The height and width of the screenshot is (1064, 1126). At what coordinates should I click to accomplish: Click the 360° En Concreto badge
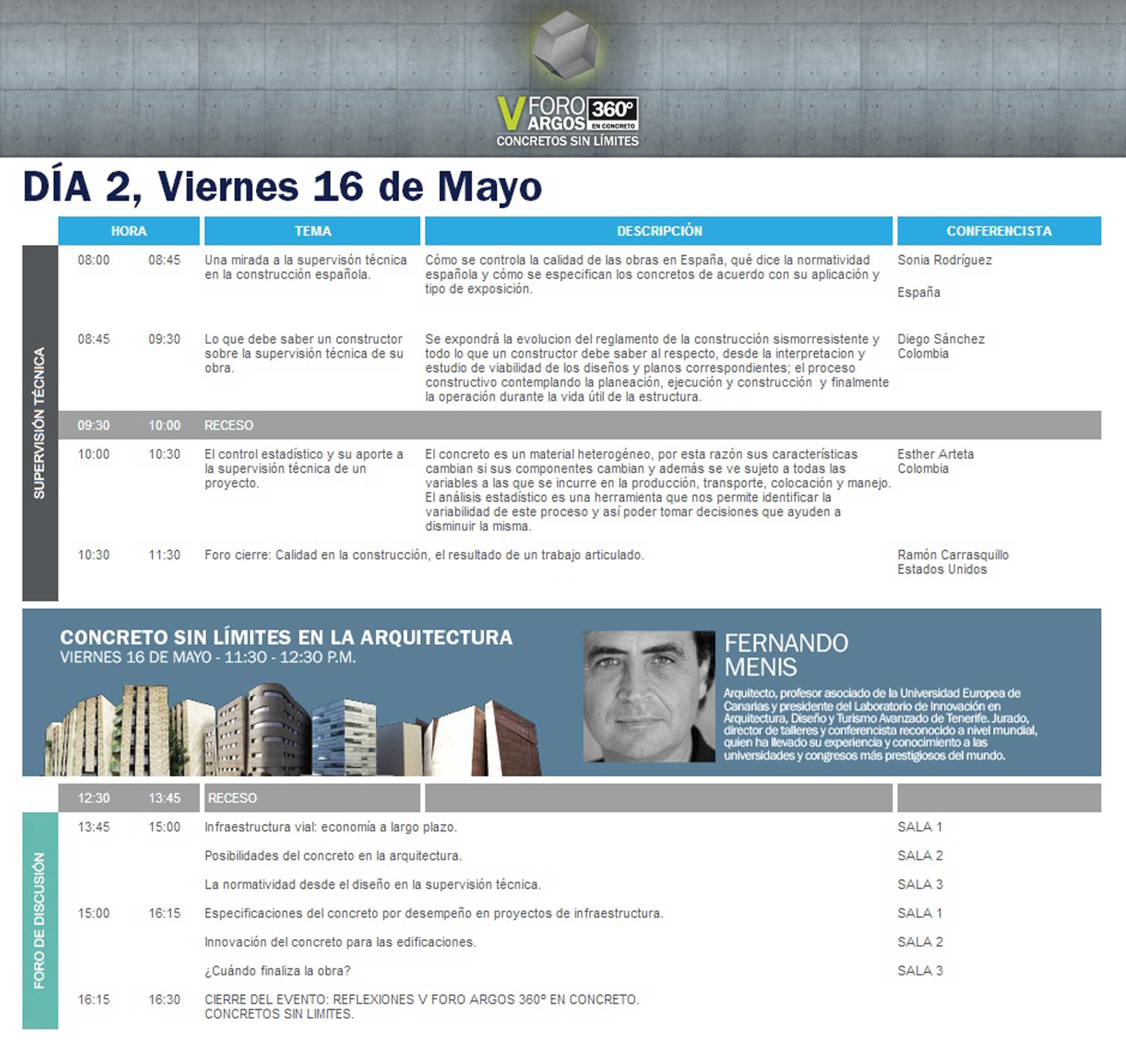pos(613,114)
